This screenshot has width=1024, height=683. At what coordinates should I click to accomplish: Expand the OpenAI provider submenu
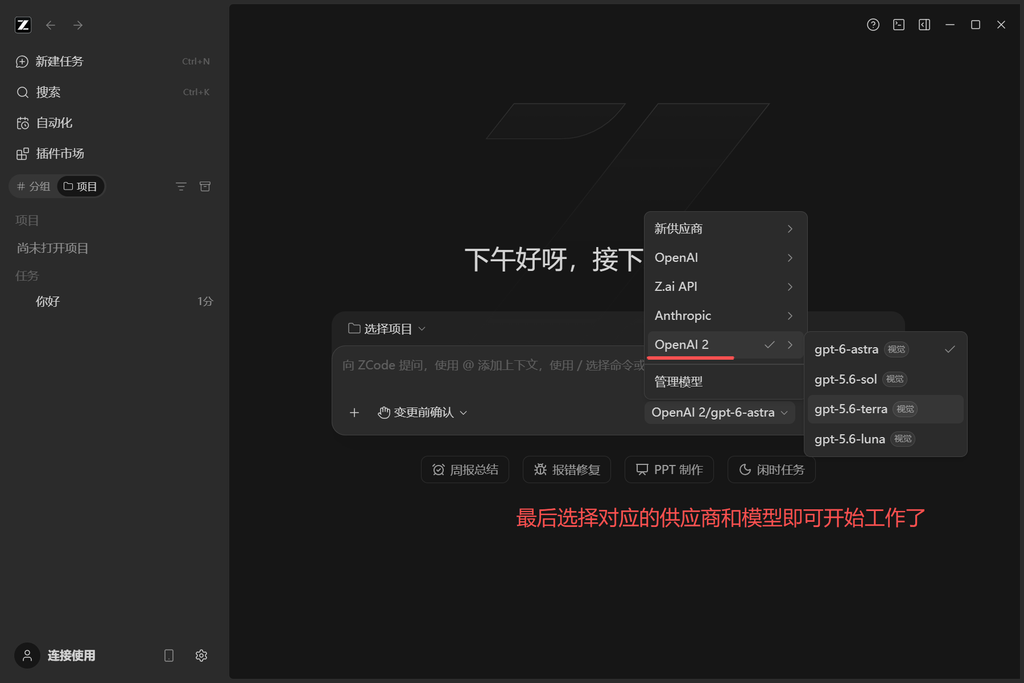pos(725,257)
